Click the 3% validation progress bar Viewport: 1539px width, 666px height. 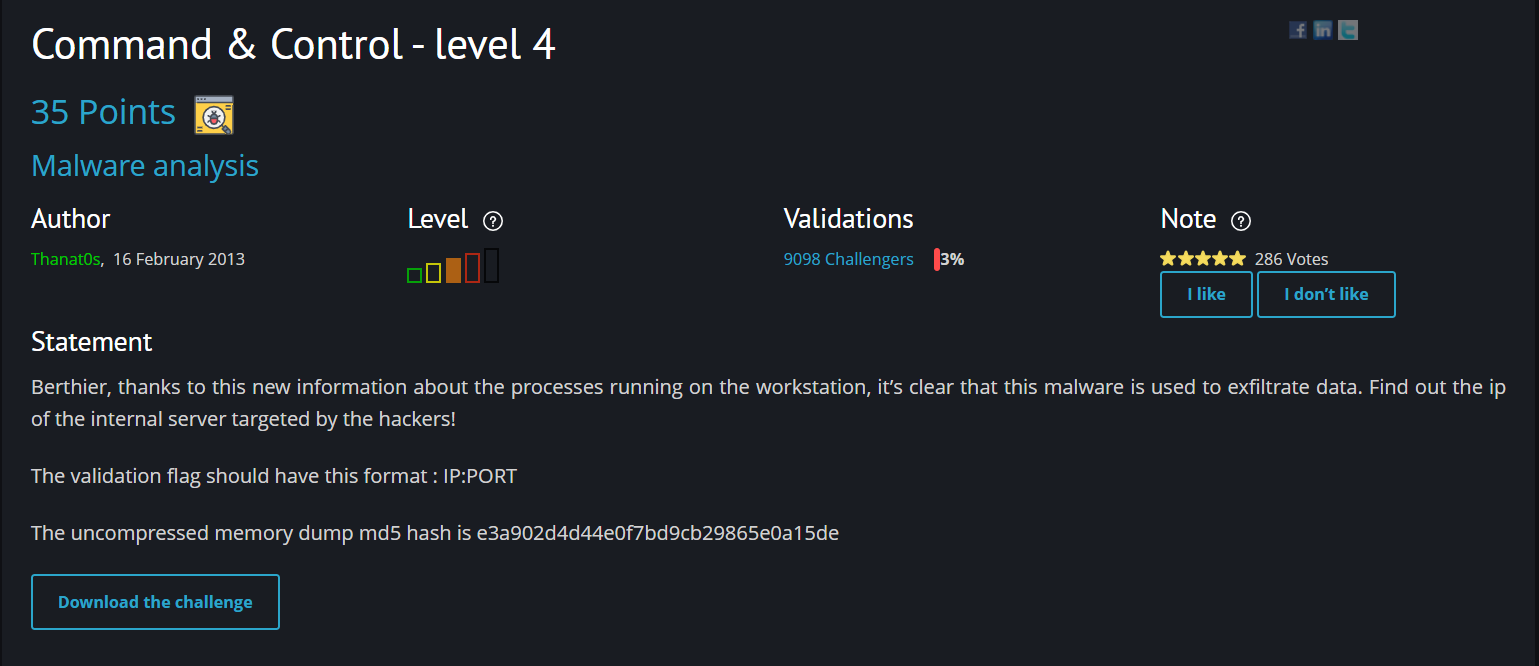click(x=937, y=259)
